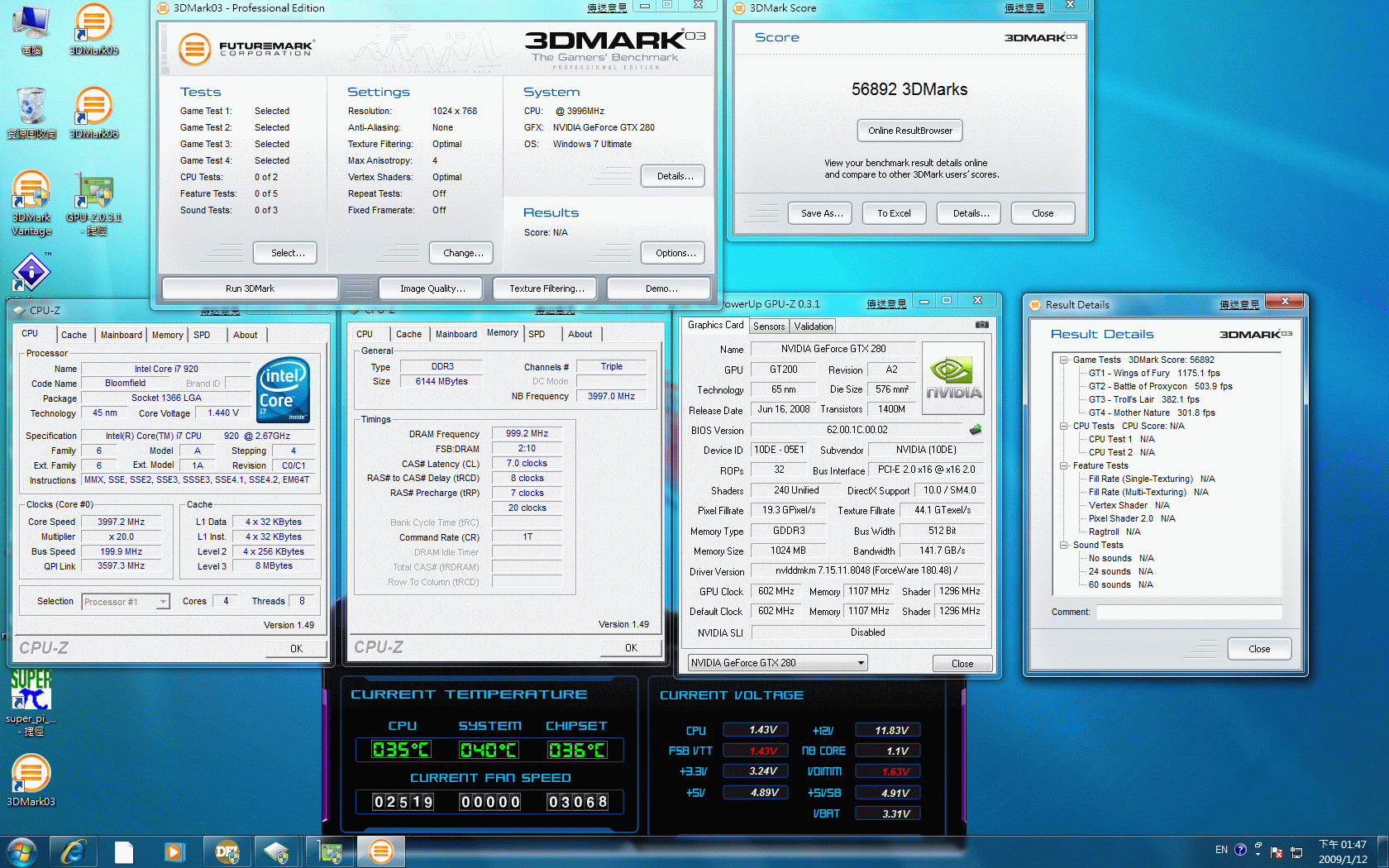Collapse the CPU Tests tree node
1389x868 pixels.
1064,426
